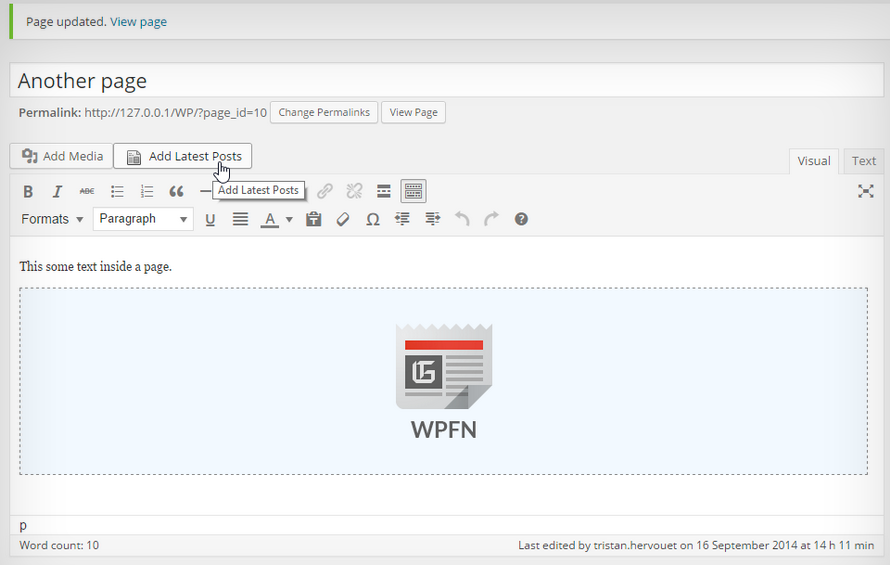The image size is (890, 565).
Task: Increase indent of the paragraph
Action: click(x=433, y=219)
